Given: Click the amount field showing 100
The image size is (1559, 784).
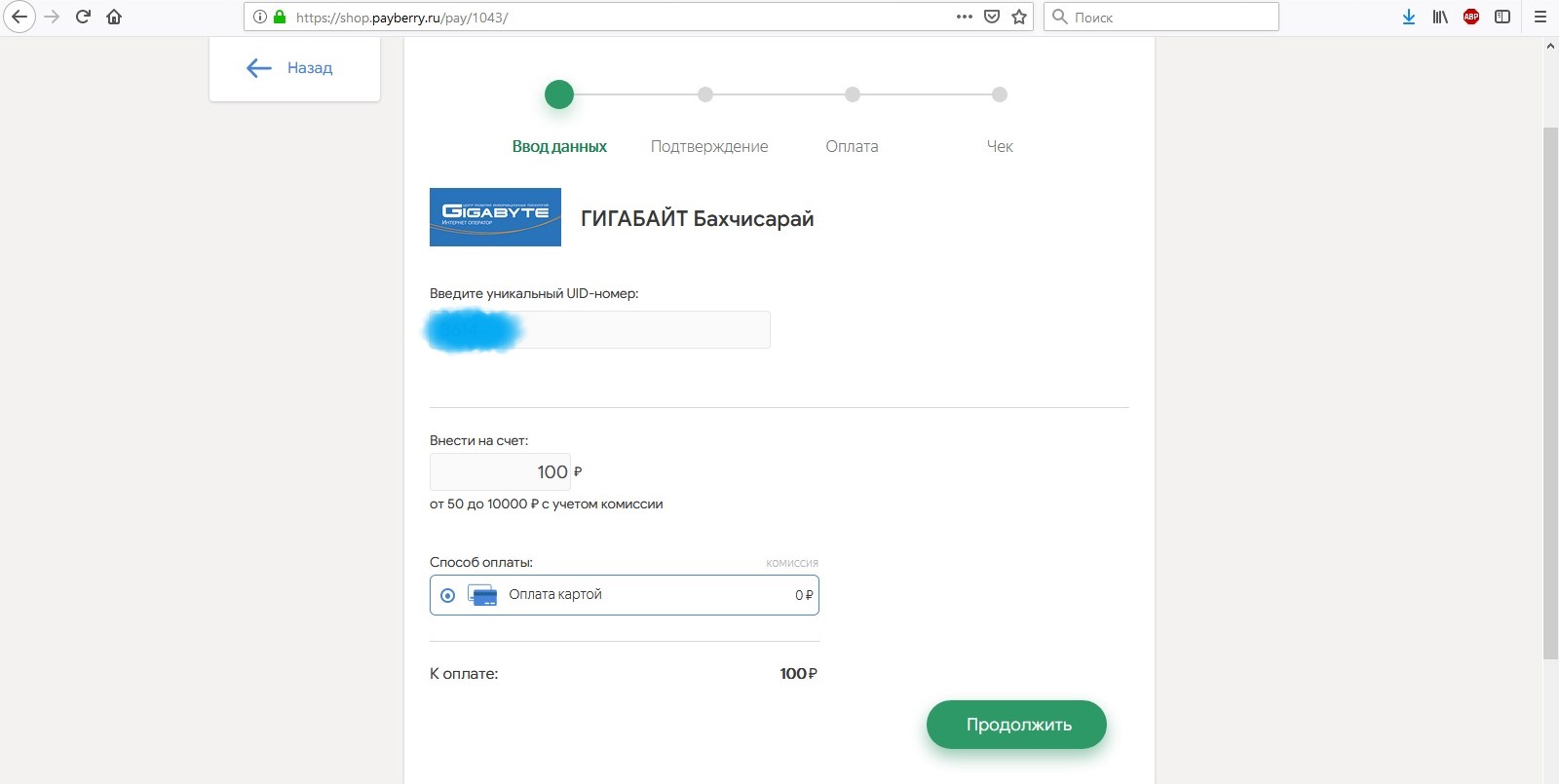Looking at the screenshot, I should point(500,472).
